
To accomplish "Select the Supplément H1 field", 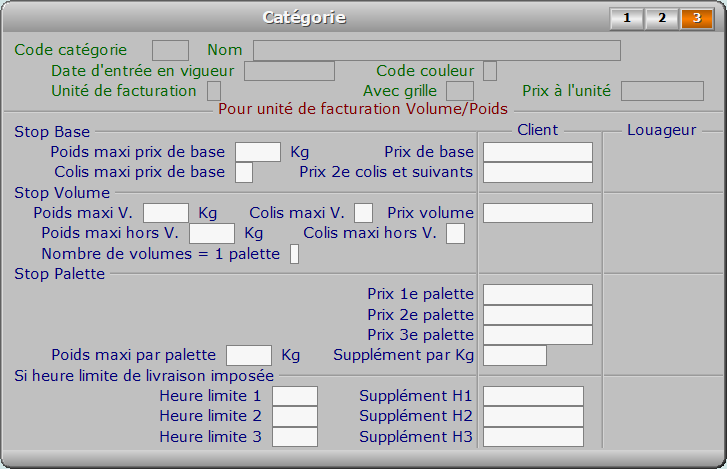I will click(533, 396).
